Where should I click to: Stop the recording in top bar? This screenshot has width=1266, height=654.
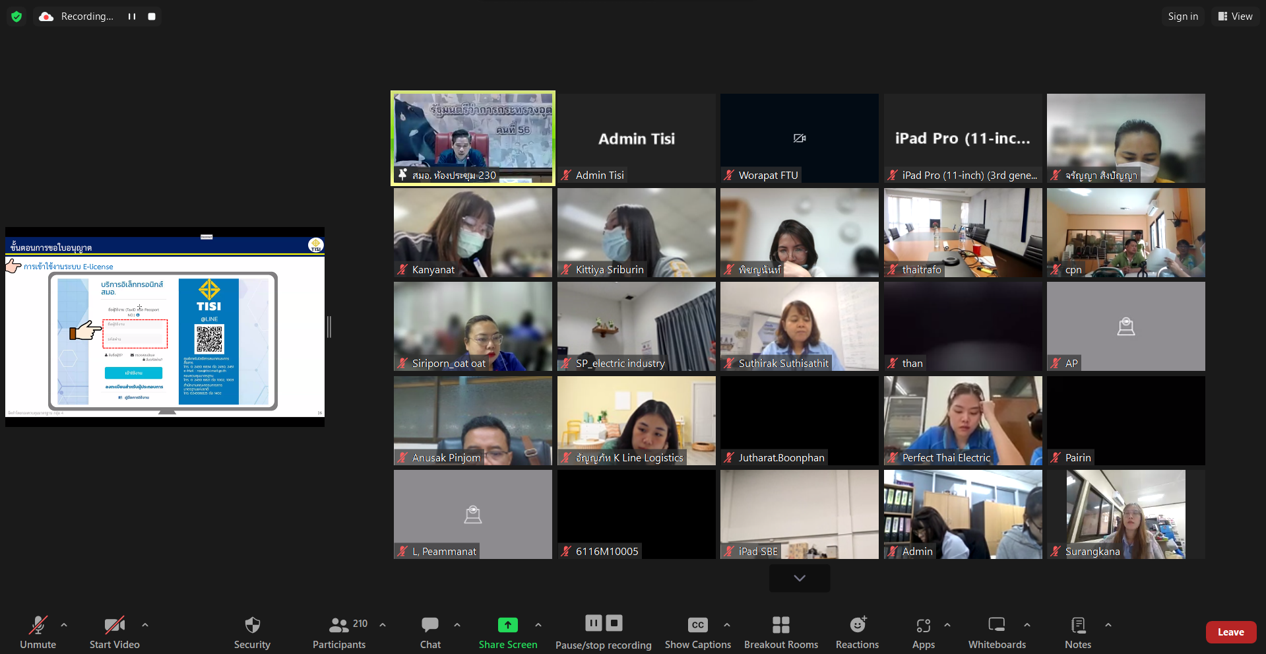152,16
